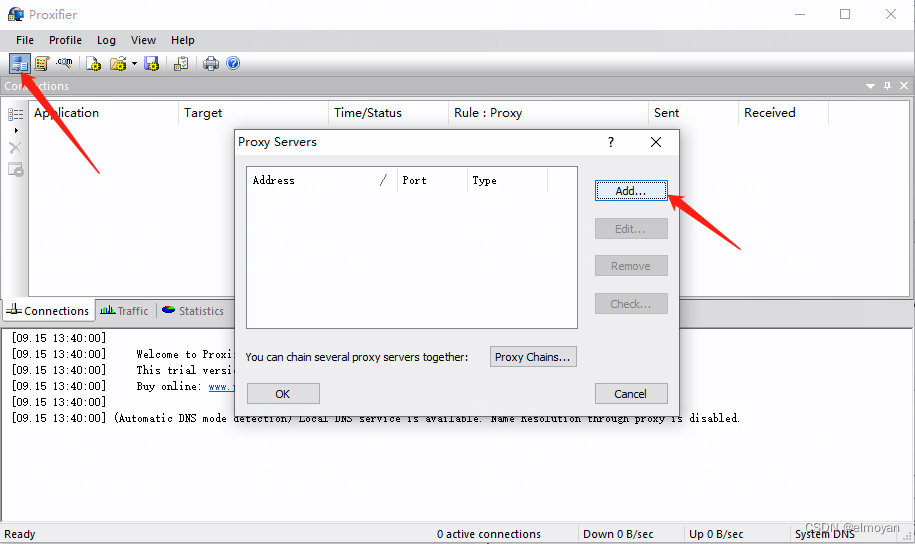Click the Target column header
The height and width of the screenshot is (544, 915).
253,113
